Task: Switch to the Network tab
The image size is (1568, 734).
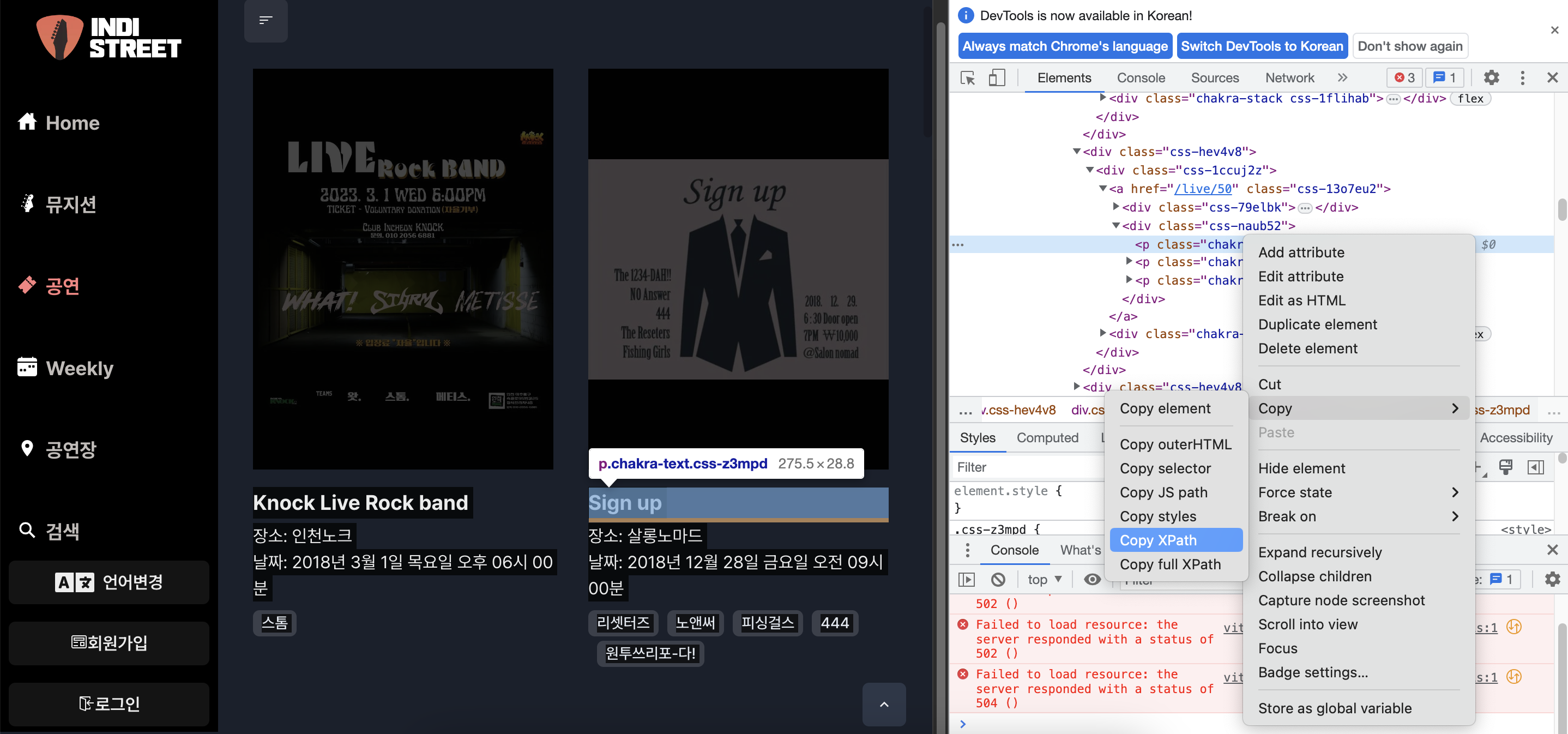Action: coord(1289,78)
